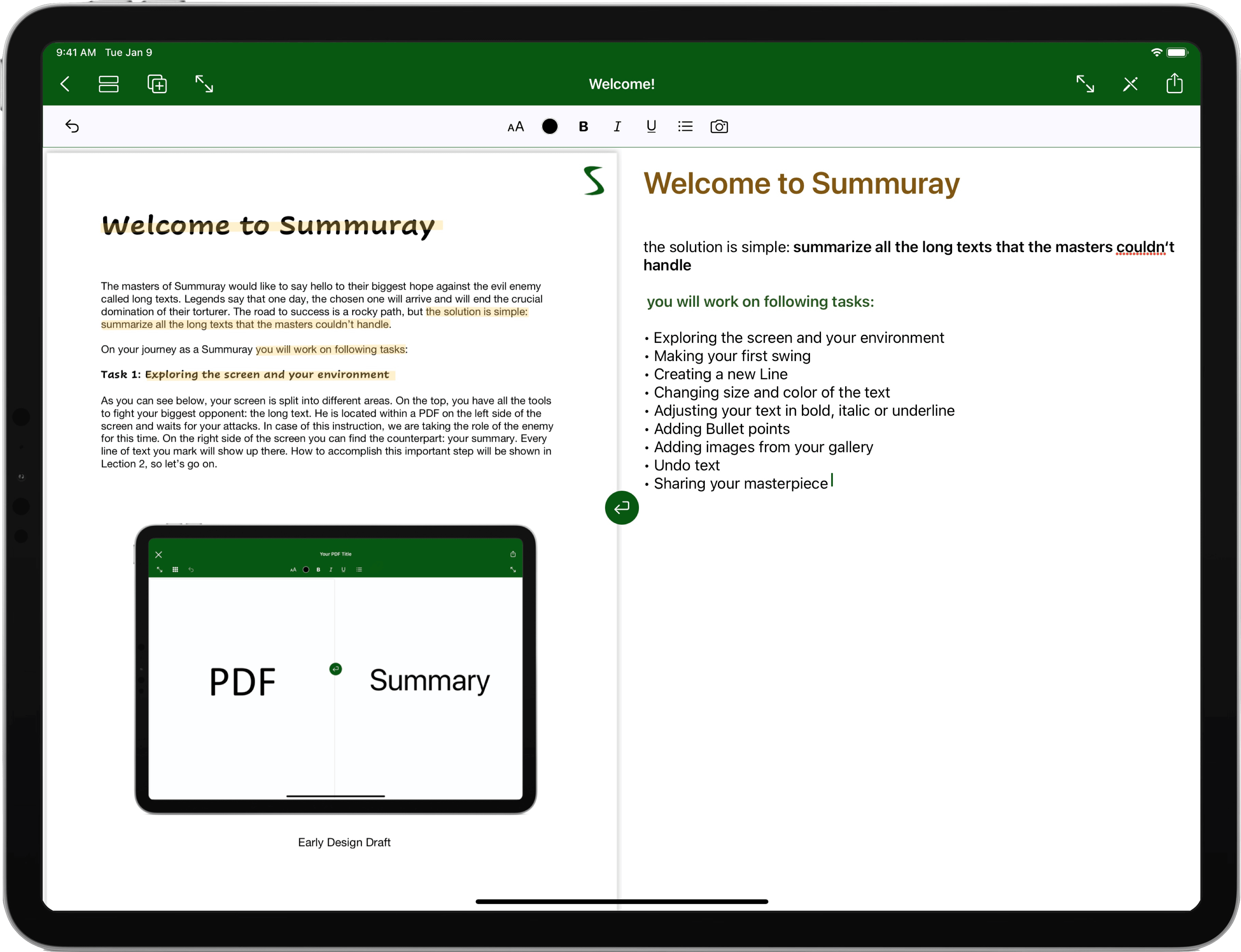Add an image with the camera icon
Screen dimensions: 1241x952
click(719, 126)
